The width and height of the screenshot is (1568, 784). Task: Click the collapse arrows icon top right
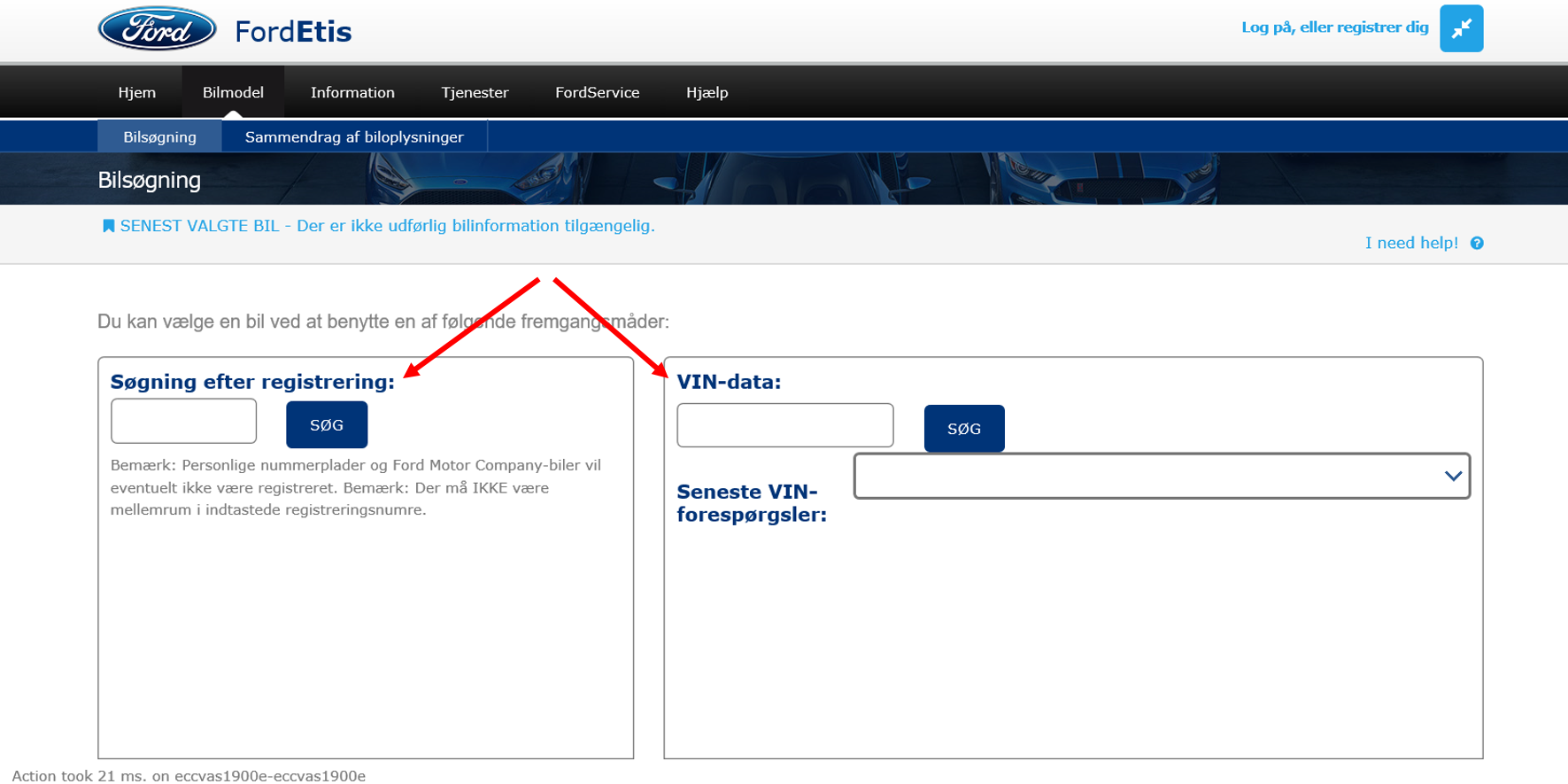[1461, 28]
